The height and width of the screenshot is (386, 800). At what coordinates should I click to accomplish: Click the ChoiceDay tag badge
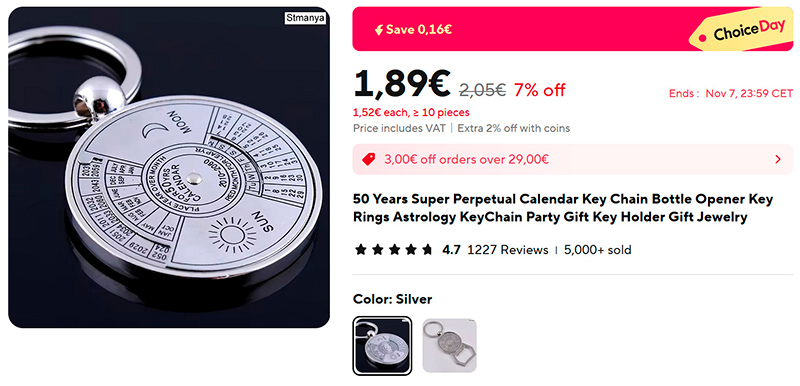(742, 29)
